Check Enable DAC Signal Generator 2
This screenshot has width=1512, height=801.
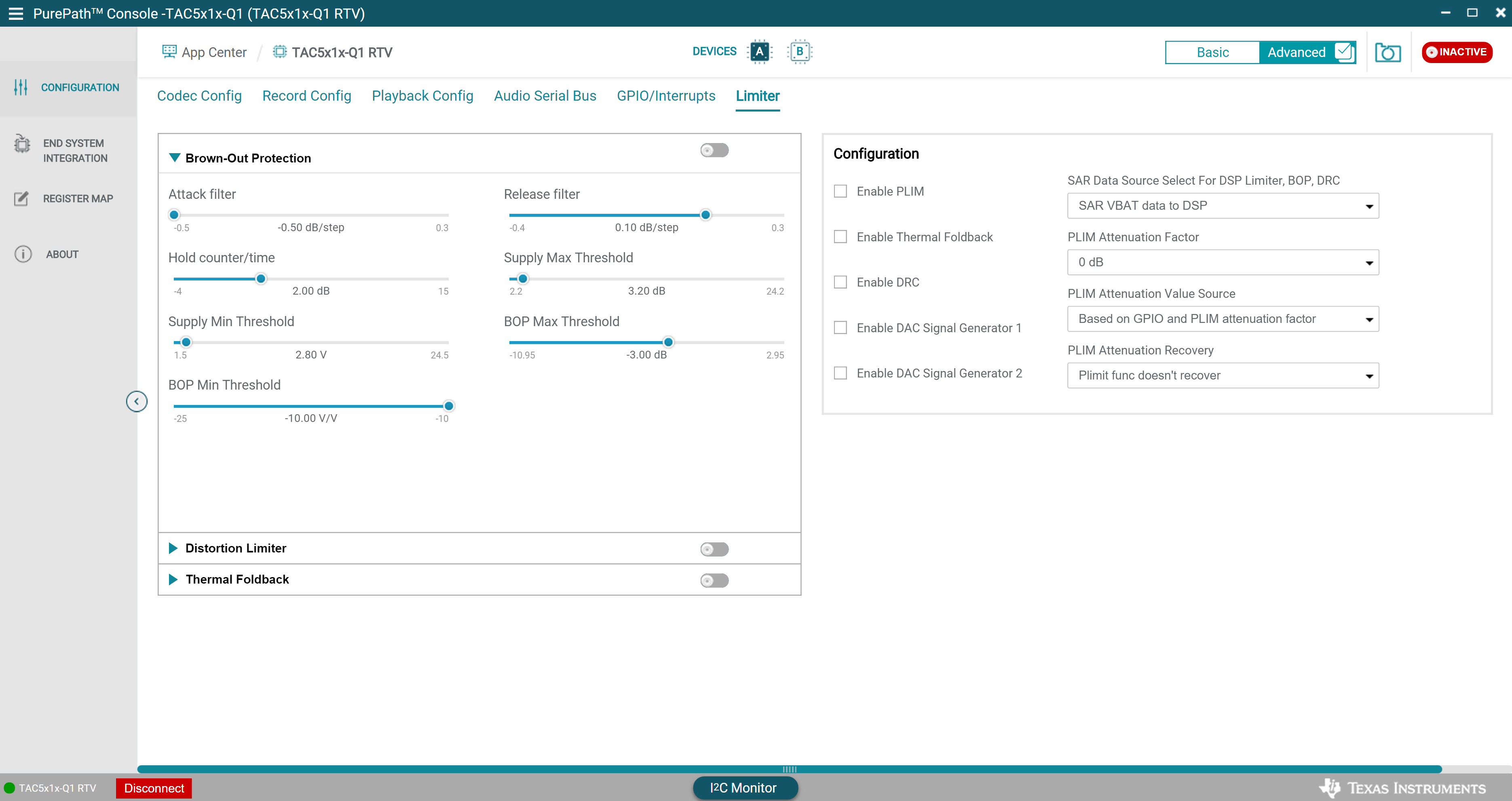click(840, 373)
